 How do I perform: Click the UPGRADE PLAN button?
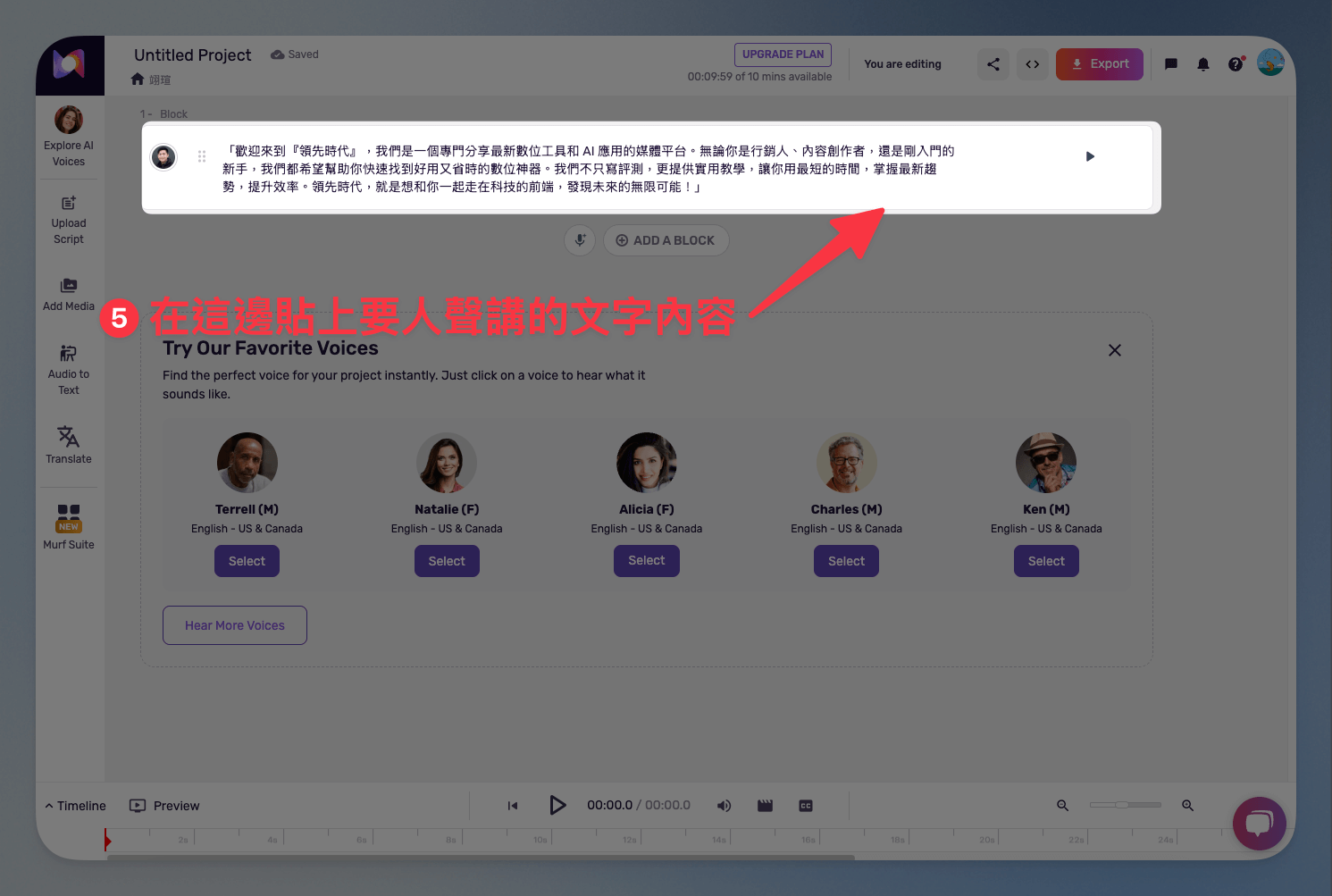pos(783,54)
